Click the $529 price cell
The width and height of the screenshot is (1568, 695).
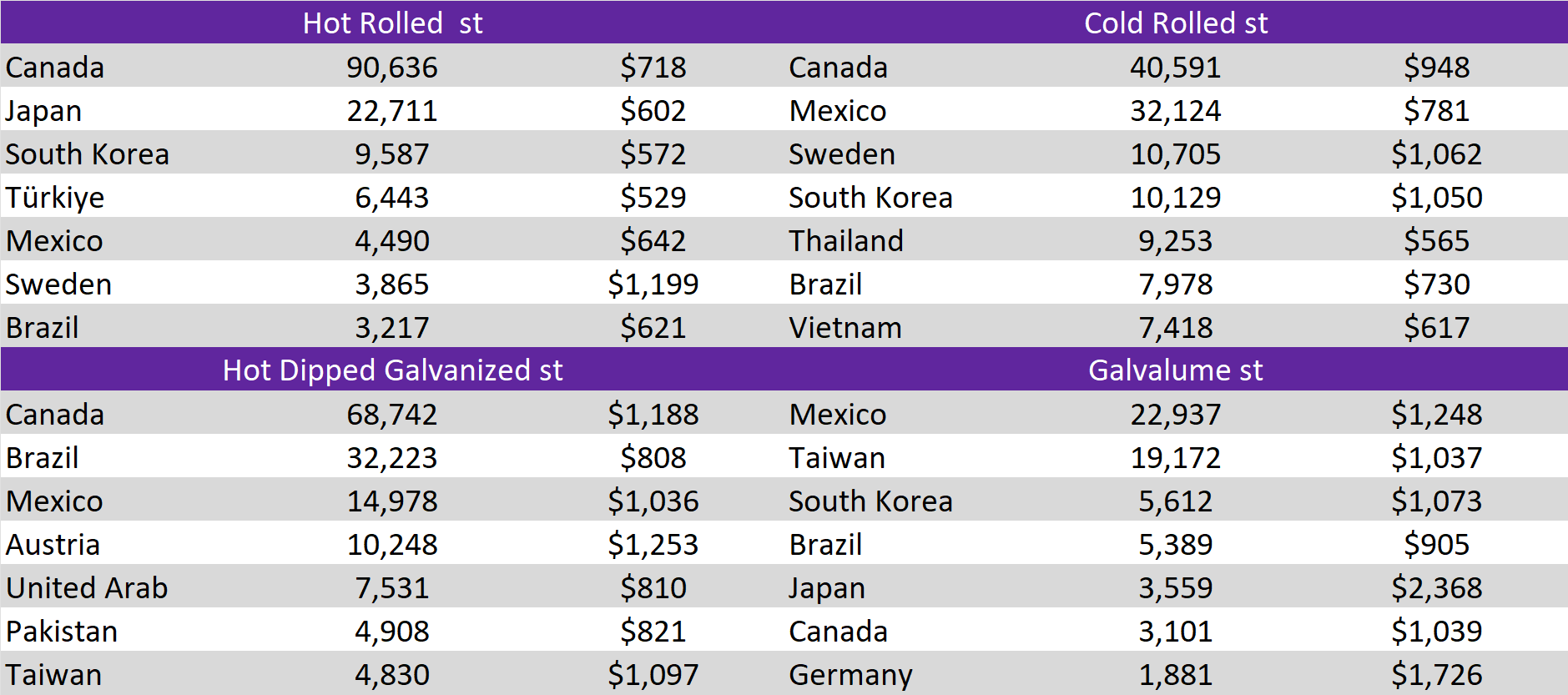pyautogui.click(x=653, y=198)
